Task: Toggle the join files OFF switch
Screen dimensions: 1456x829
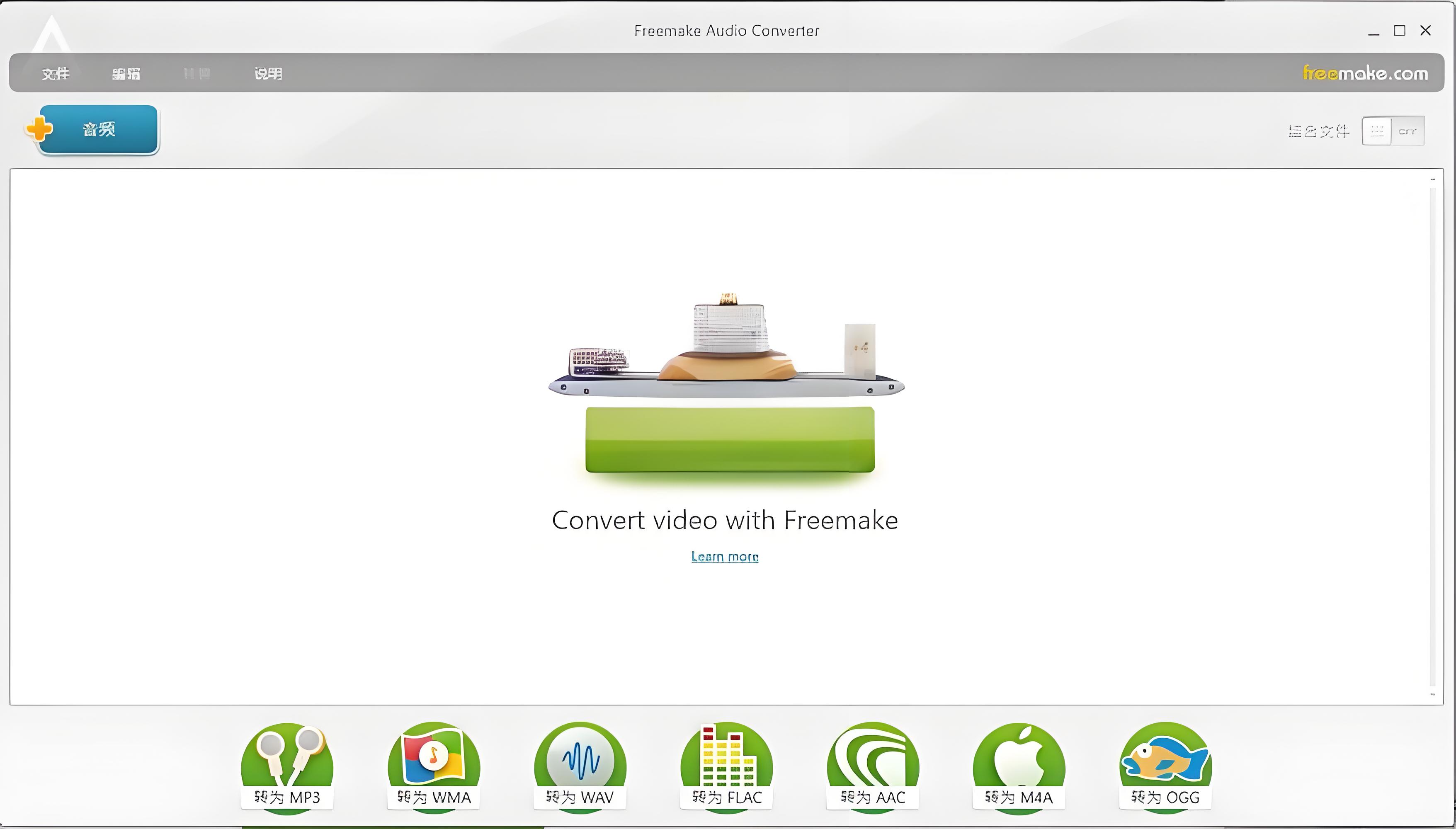Action: pos(1393,131)
